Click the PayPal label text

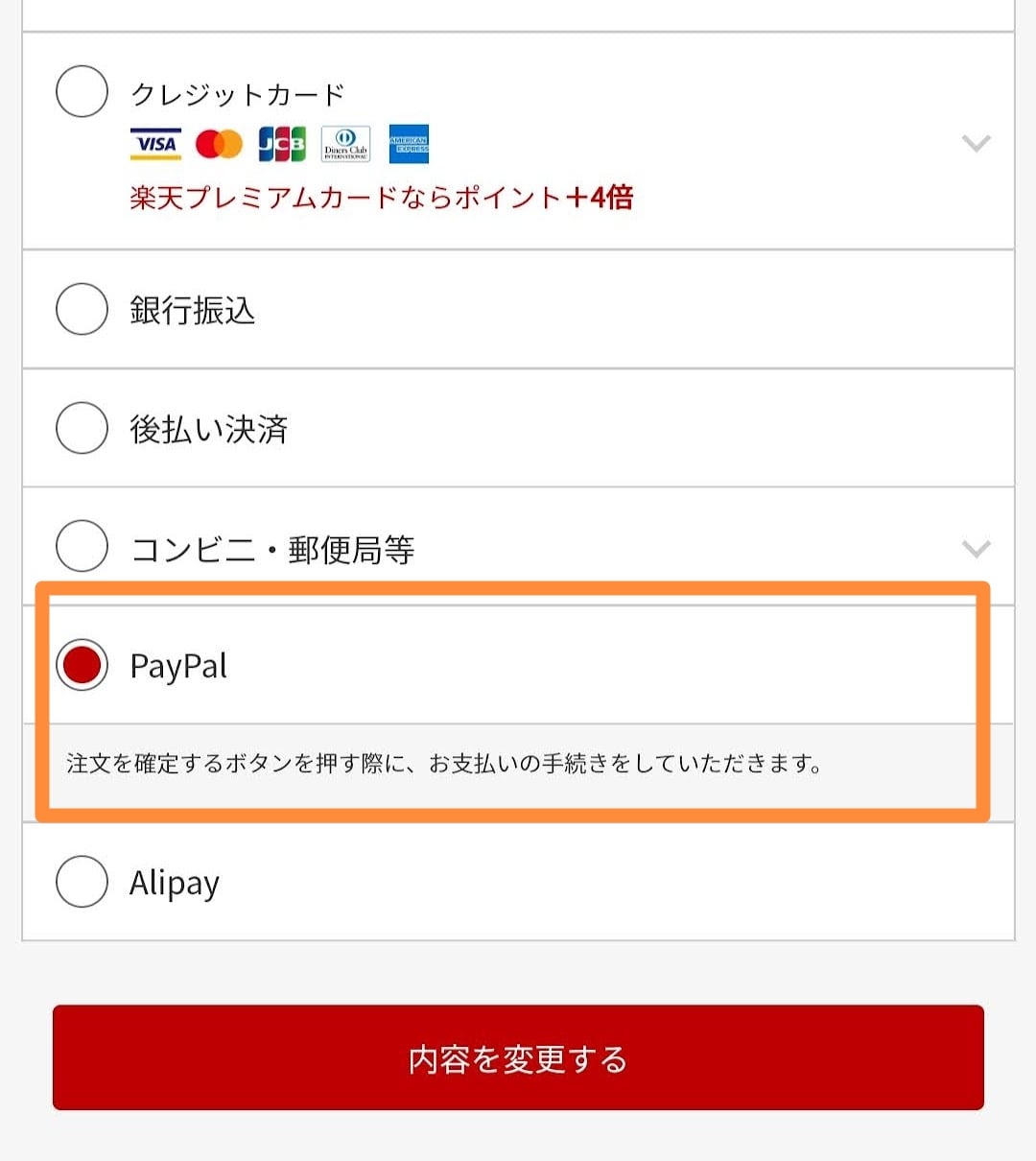pos(178,666)
